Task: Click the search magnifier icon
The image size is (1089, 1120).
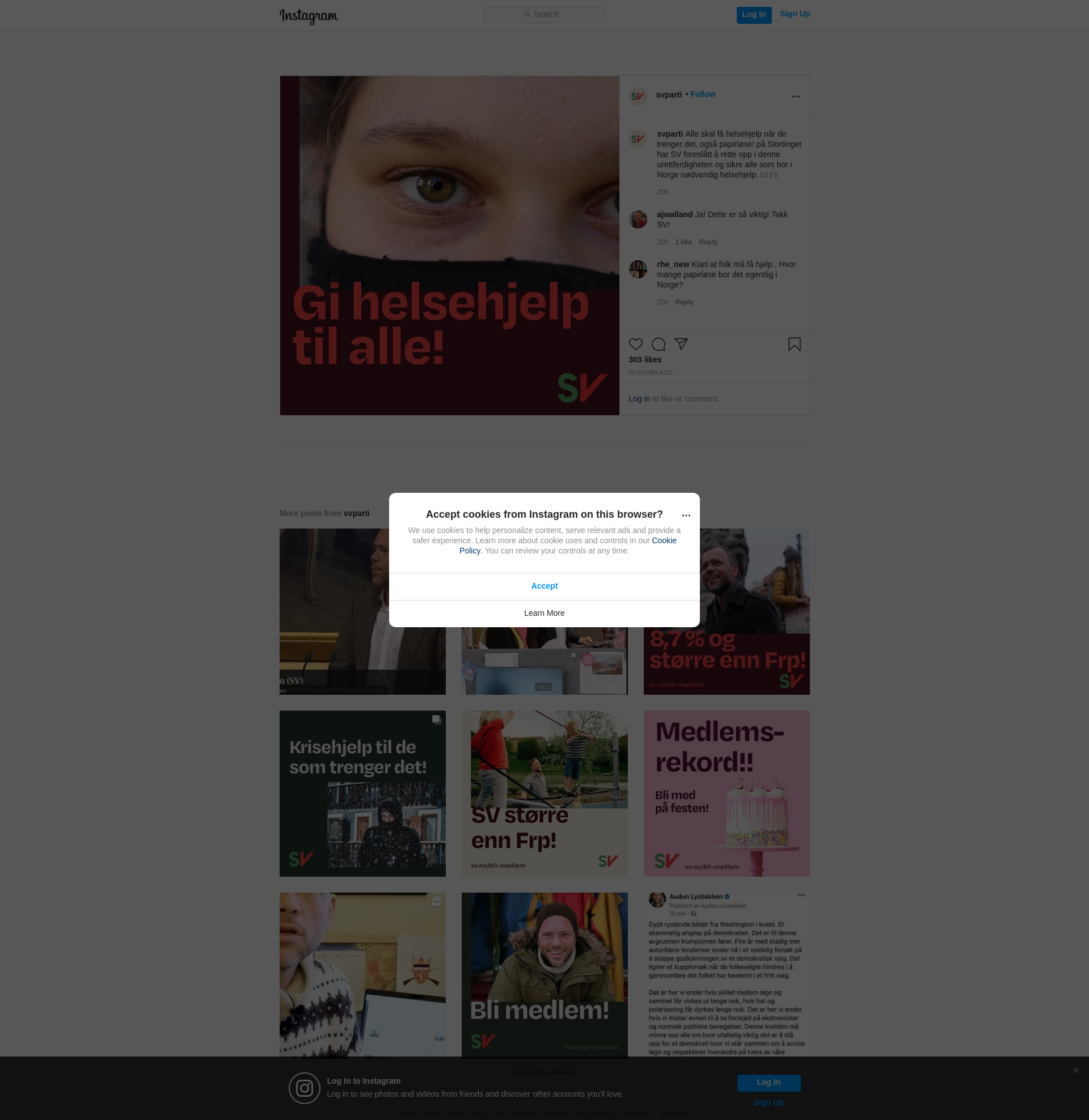Action: (x=527, y=15)
